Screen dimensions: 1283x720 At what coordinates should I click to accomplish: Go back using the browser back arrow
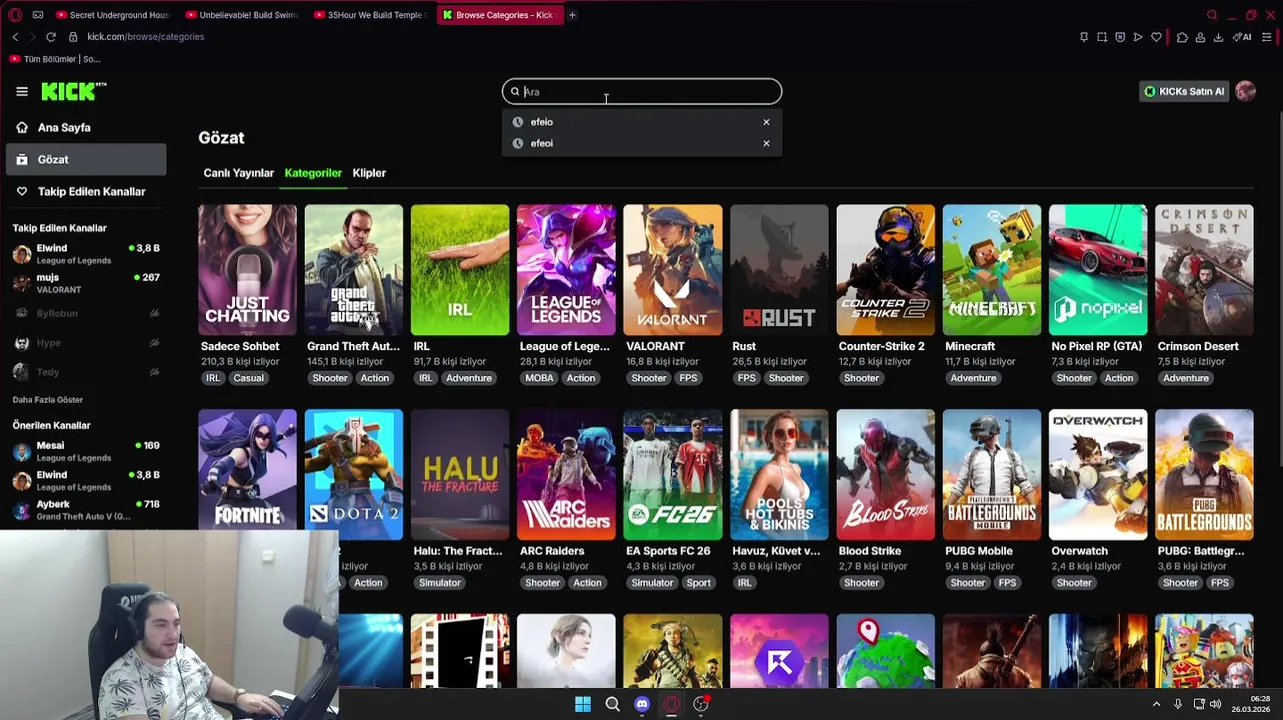click(x=15, y=37)
